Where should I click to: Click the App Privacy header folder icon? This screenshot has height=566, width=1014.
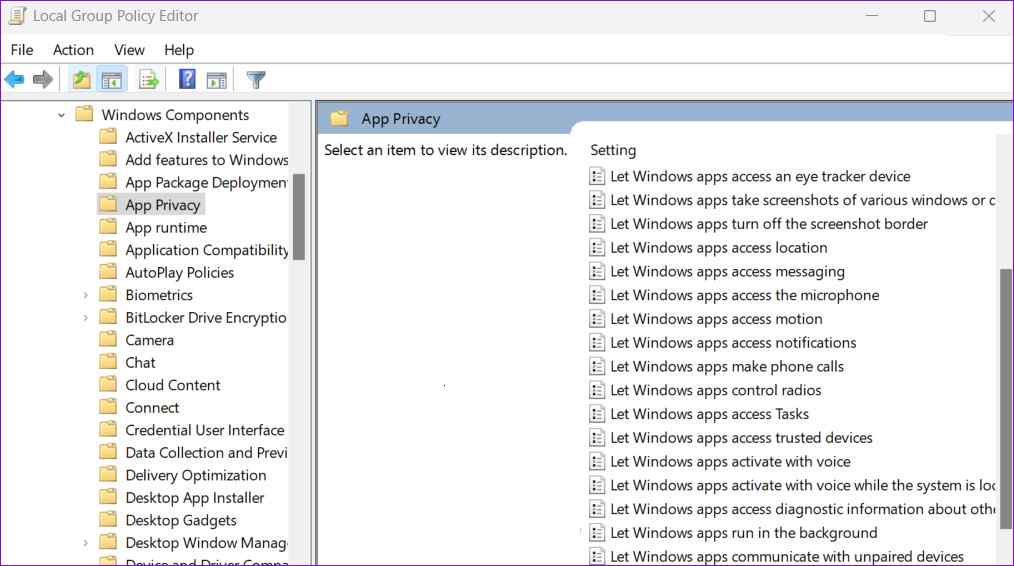[x=340, y=118]
